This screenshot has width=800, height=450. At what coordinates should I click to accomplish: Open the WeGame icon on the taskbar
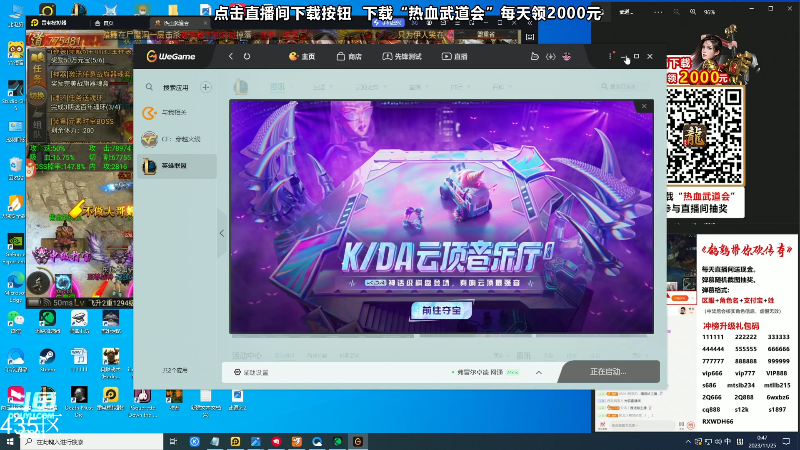[x=358, y=441]
